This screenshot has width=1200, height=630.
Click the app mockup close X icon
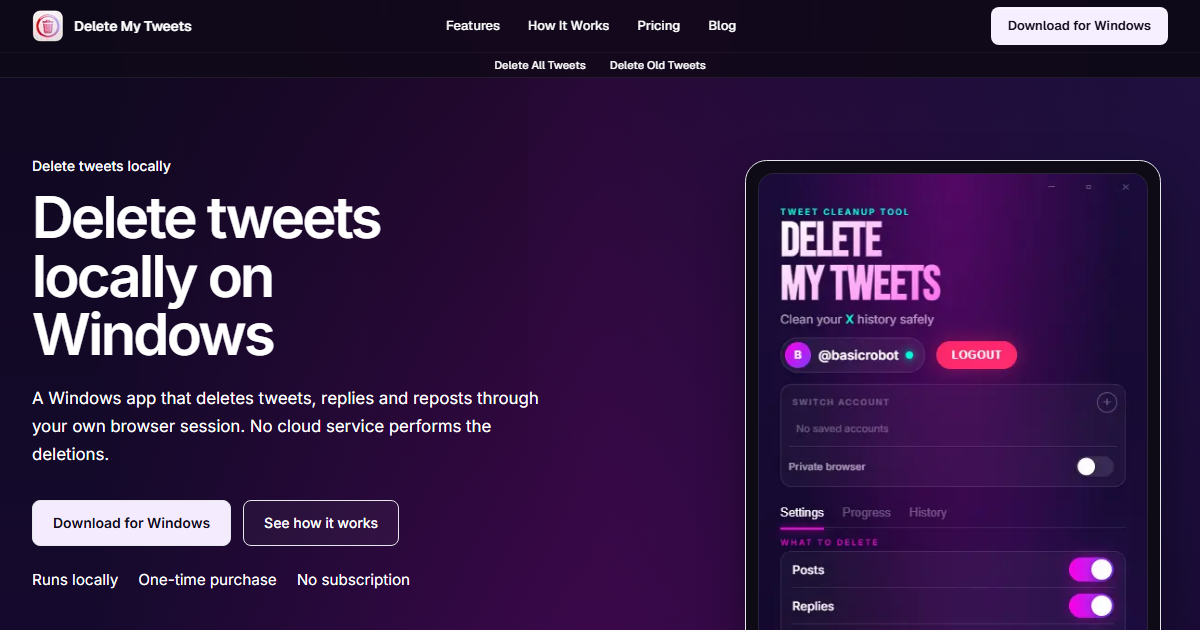tap(1125, 187)
